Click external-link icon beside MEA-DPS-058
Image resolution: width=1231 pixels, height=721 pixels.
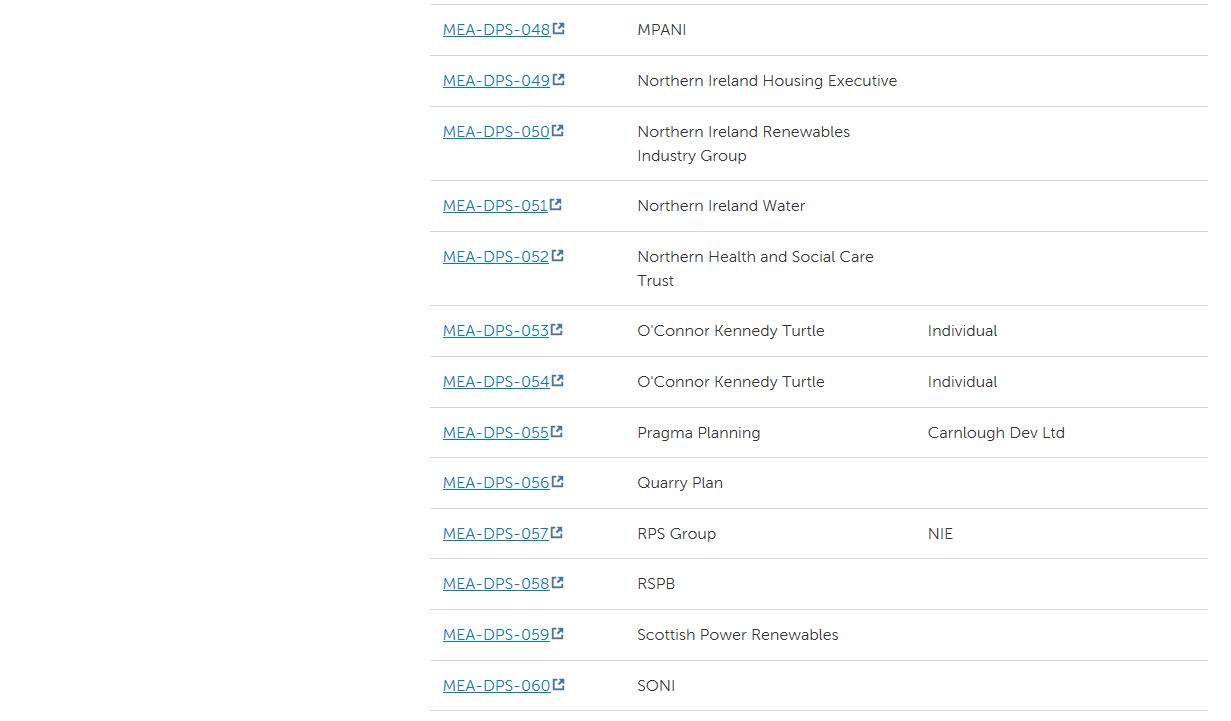pos(558,583)
